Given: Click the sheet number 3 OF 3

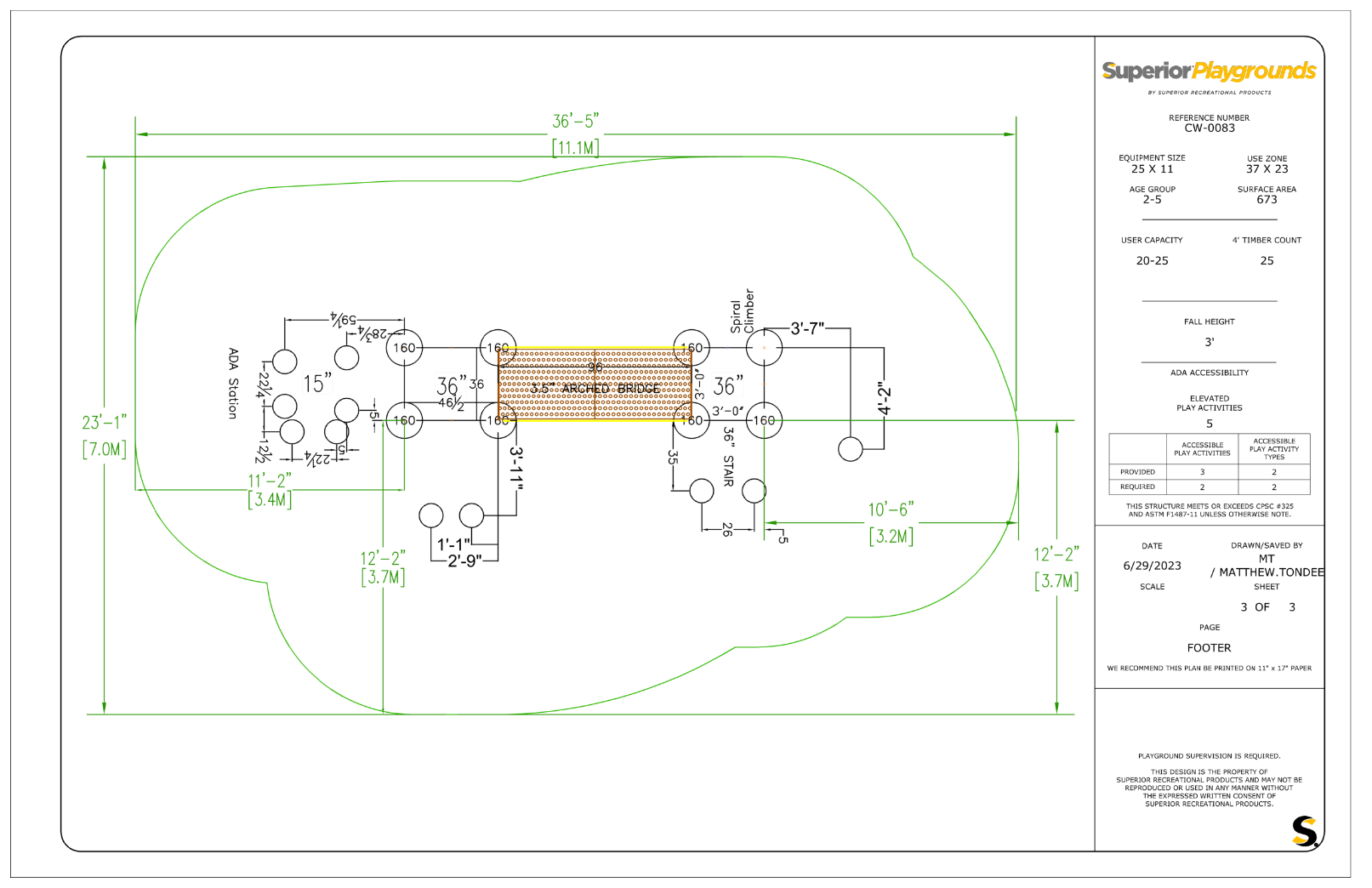Looking at the screenshot, I should point(1267,607).
